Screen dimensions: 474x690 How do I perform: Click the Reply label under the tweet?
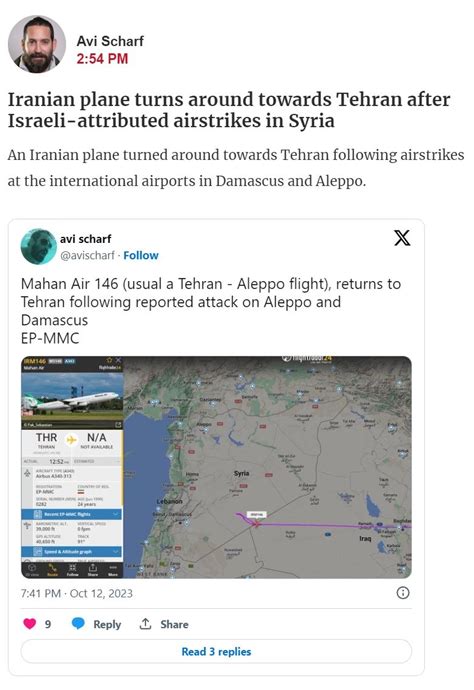107,624
